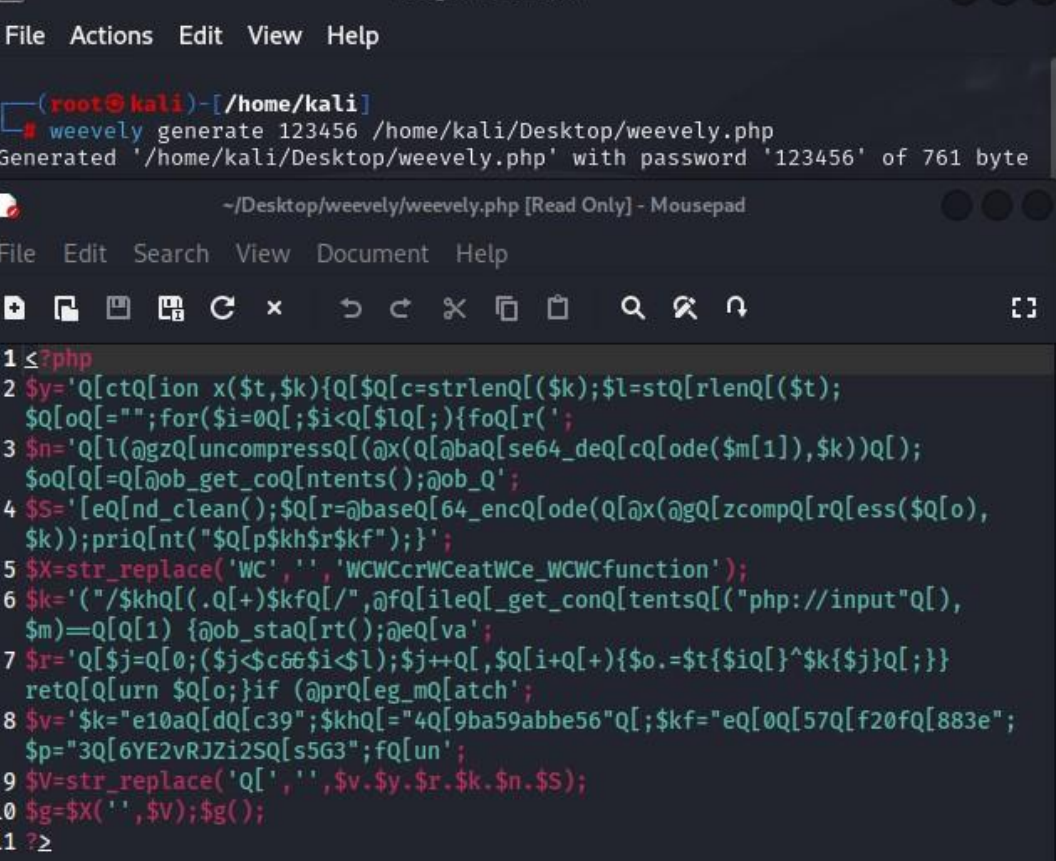This screenshot has width=1056, height=861.
Task: Open the Mousepad Edit menu
Action: [x=85, y=253]
